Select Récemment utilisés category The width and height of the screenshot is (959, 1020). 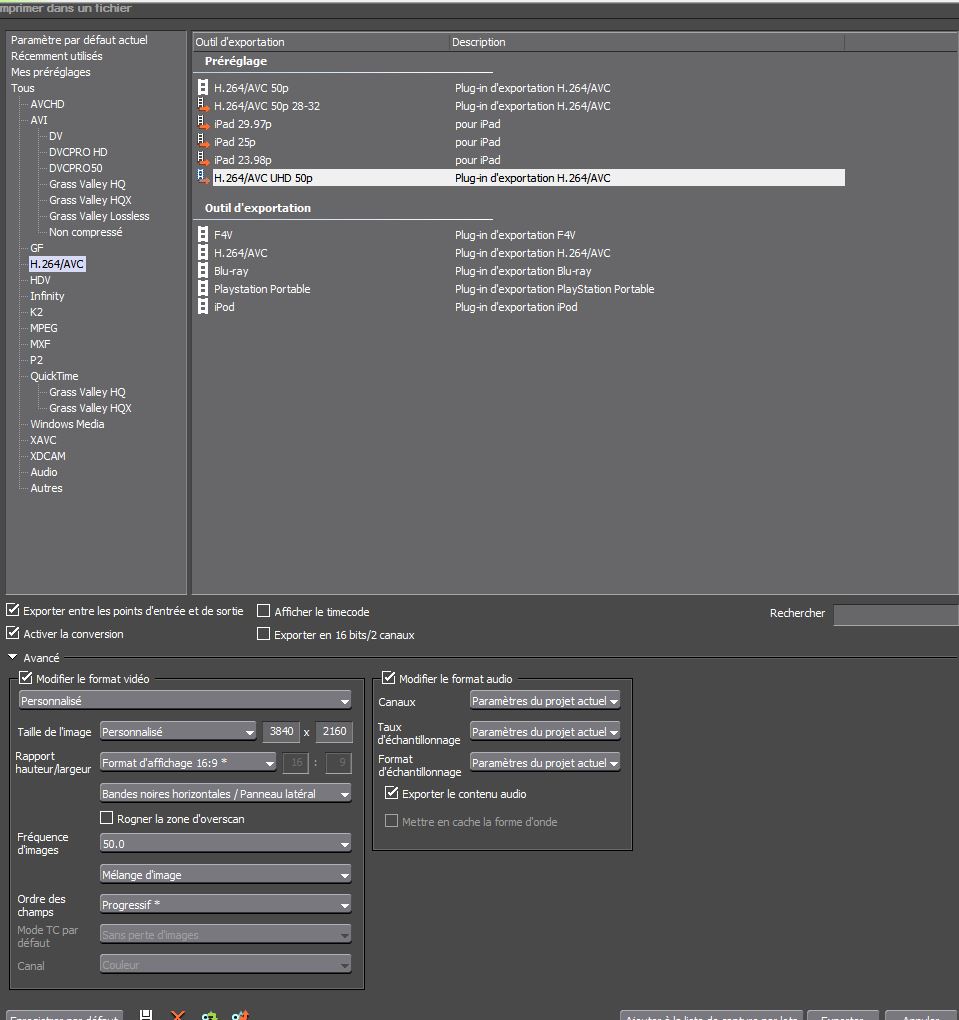pyautogui.click(x=57, y=56)
